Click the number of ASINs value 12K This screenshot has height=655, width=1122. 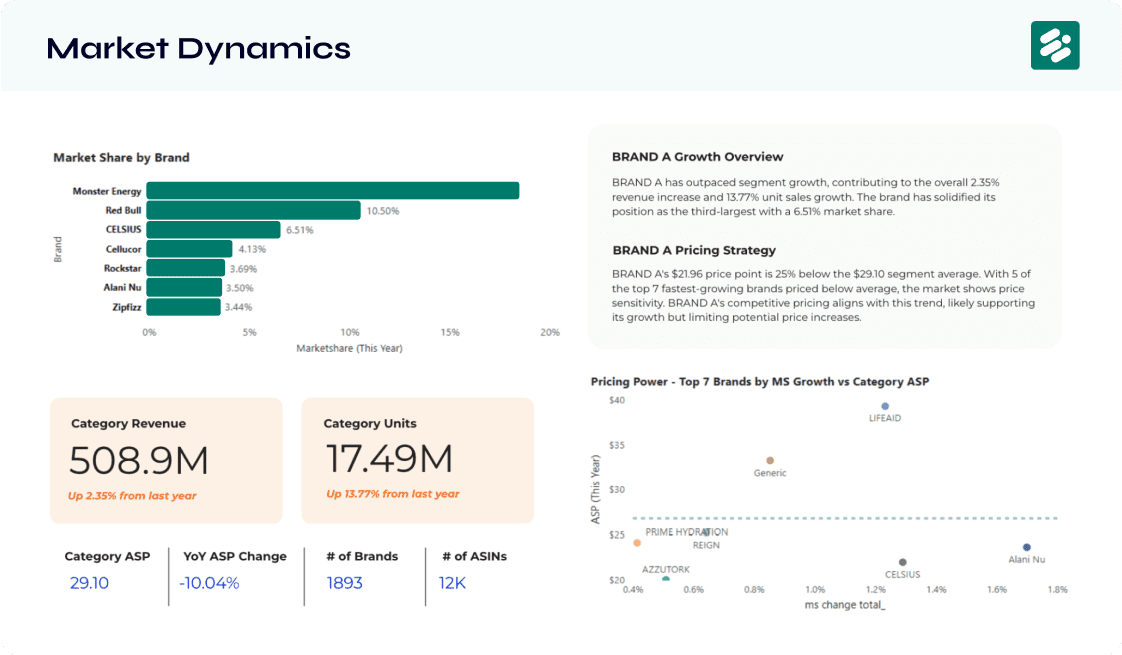click(x=452, y=583)
